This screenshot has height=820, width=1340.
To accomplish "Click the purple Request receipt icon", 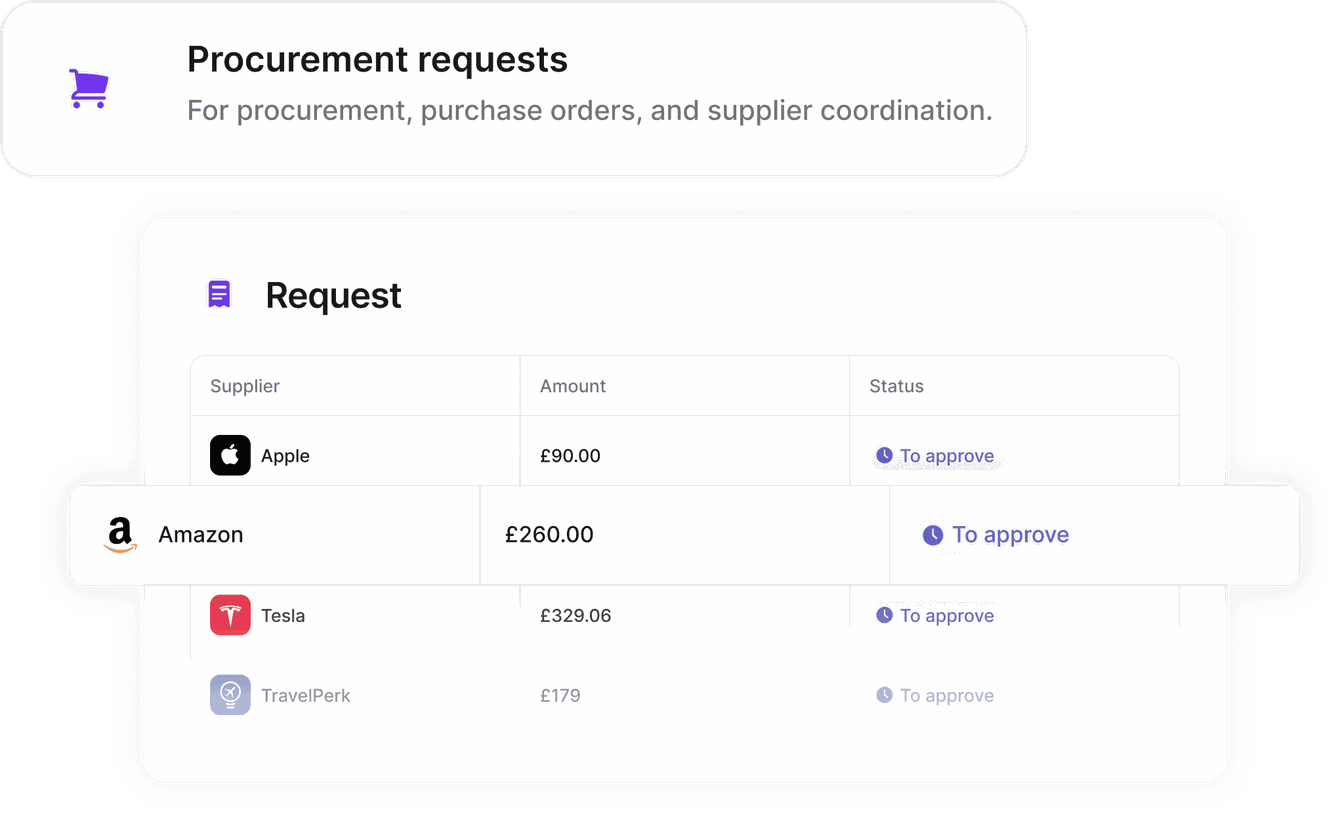I will coord(219,294).
